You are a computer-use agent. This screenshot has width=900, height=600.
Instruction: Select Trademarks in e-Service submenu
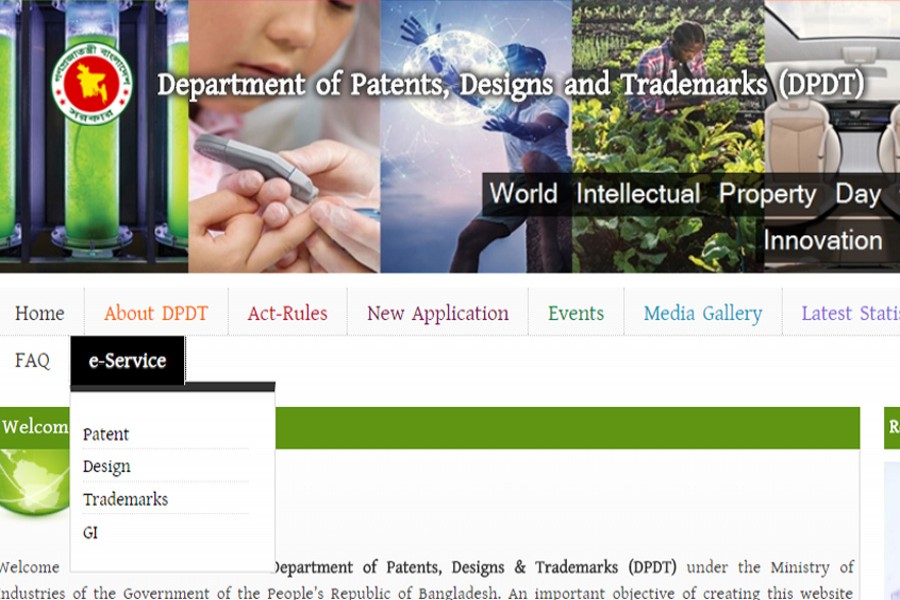click(x=125, y=499)
